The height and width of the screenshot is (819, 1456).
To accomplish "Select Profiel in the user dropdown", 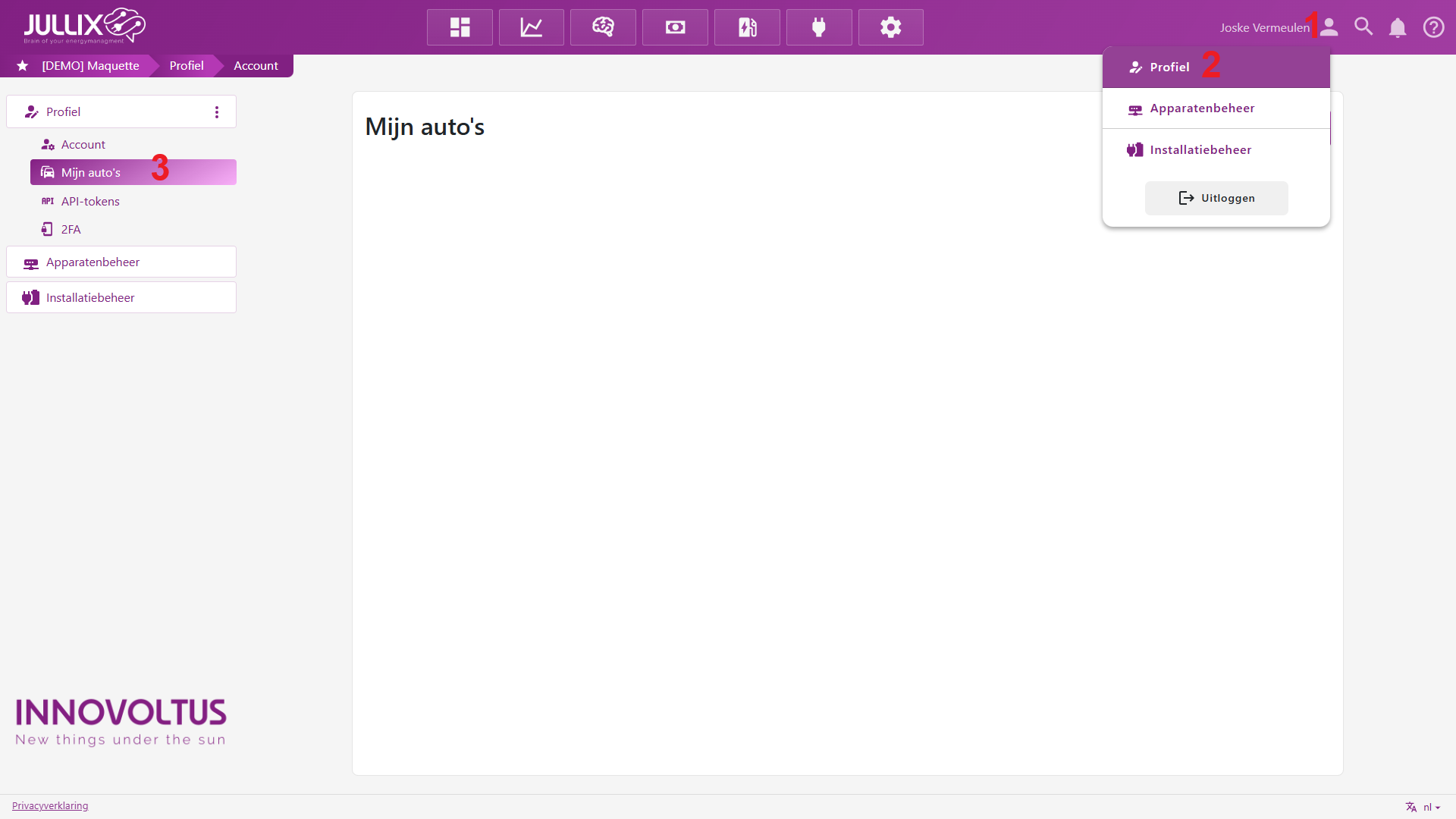I will tap(1169, 67).
